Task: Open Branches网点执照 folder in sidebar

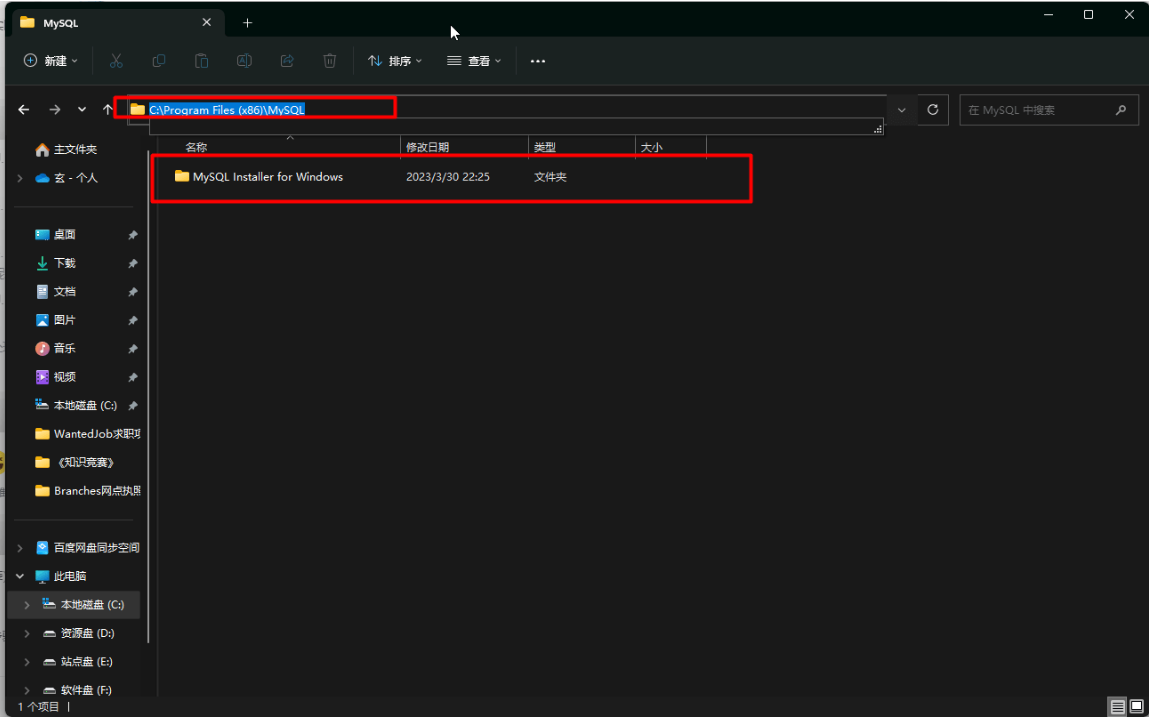Action: (x=87, y=491)
